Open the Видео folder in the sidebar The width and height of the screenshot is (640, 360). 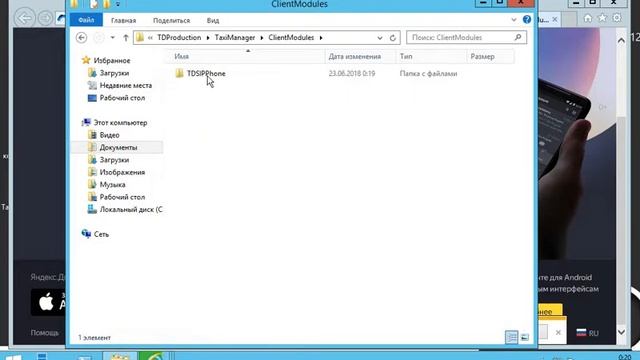click(109, 135)
